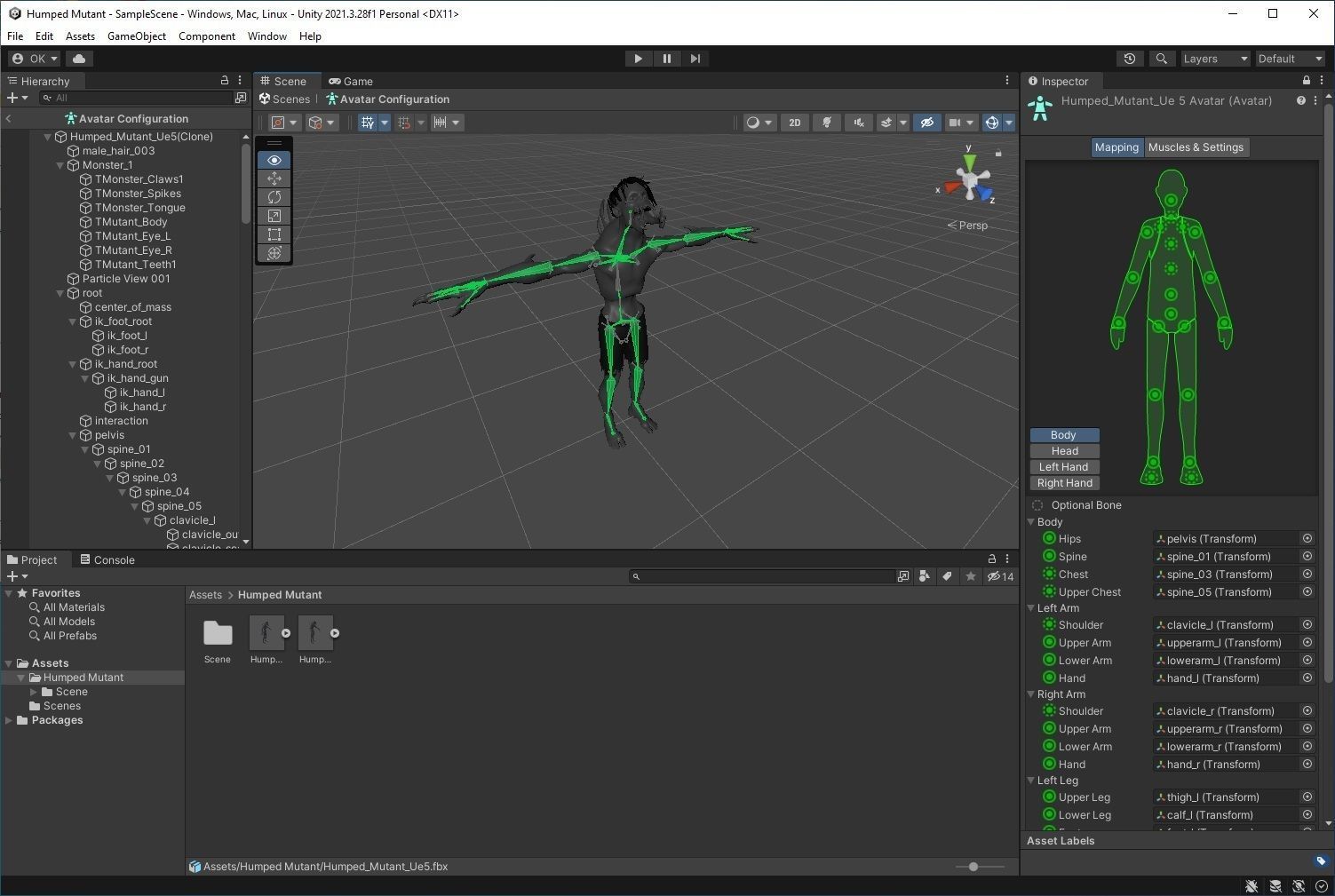Open the Component menu
Viewport: 1335px width, 896px height.
pyautogui.click(x=207, y=36)
